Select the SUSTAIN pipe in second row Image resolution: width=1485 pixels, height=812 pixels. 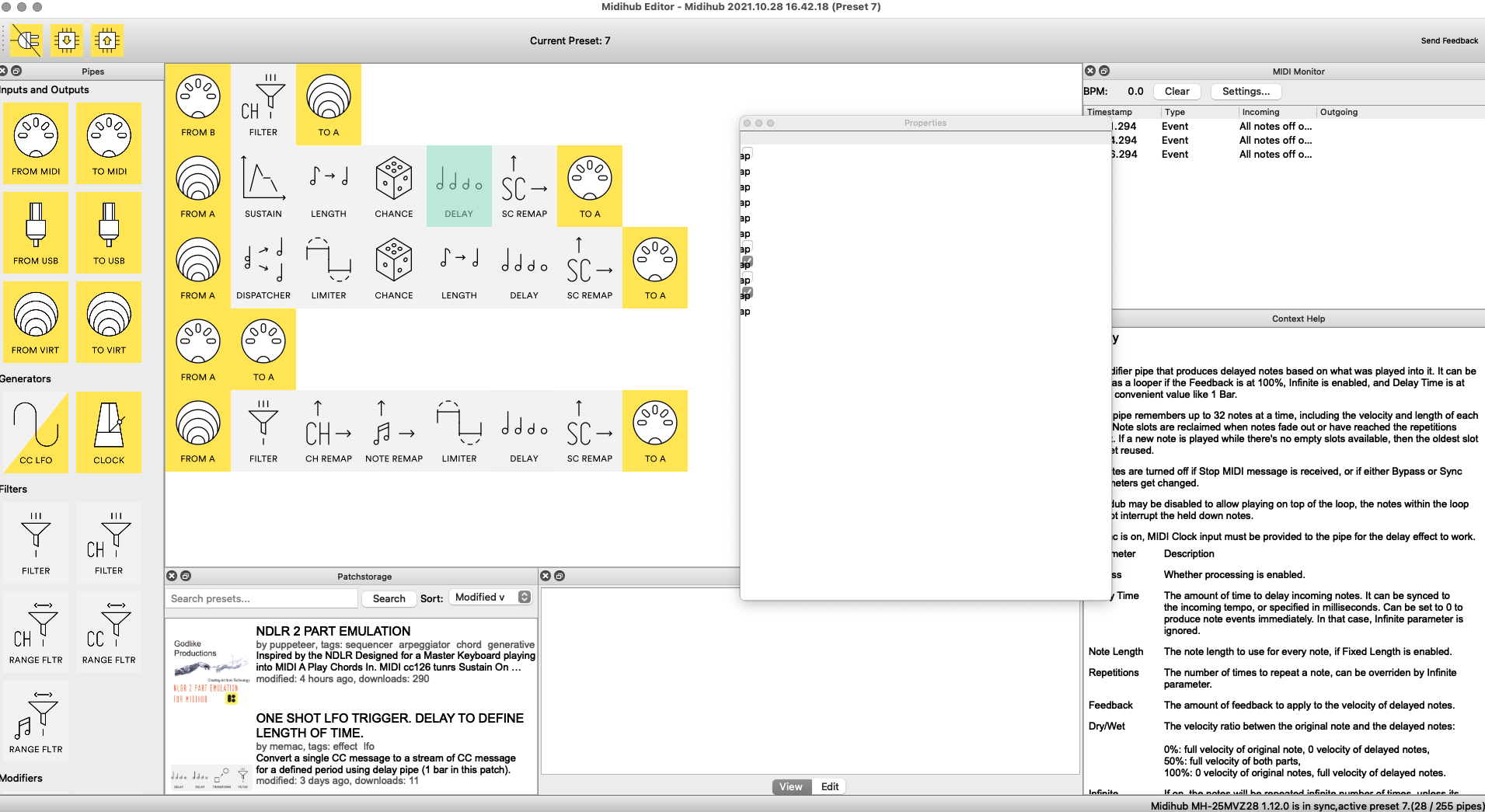(x=263, y=186)
